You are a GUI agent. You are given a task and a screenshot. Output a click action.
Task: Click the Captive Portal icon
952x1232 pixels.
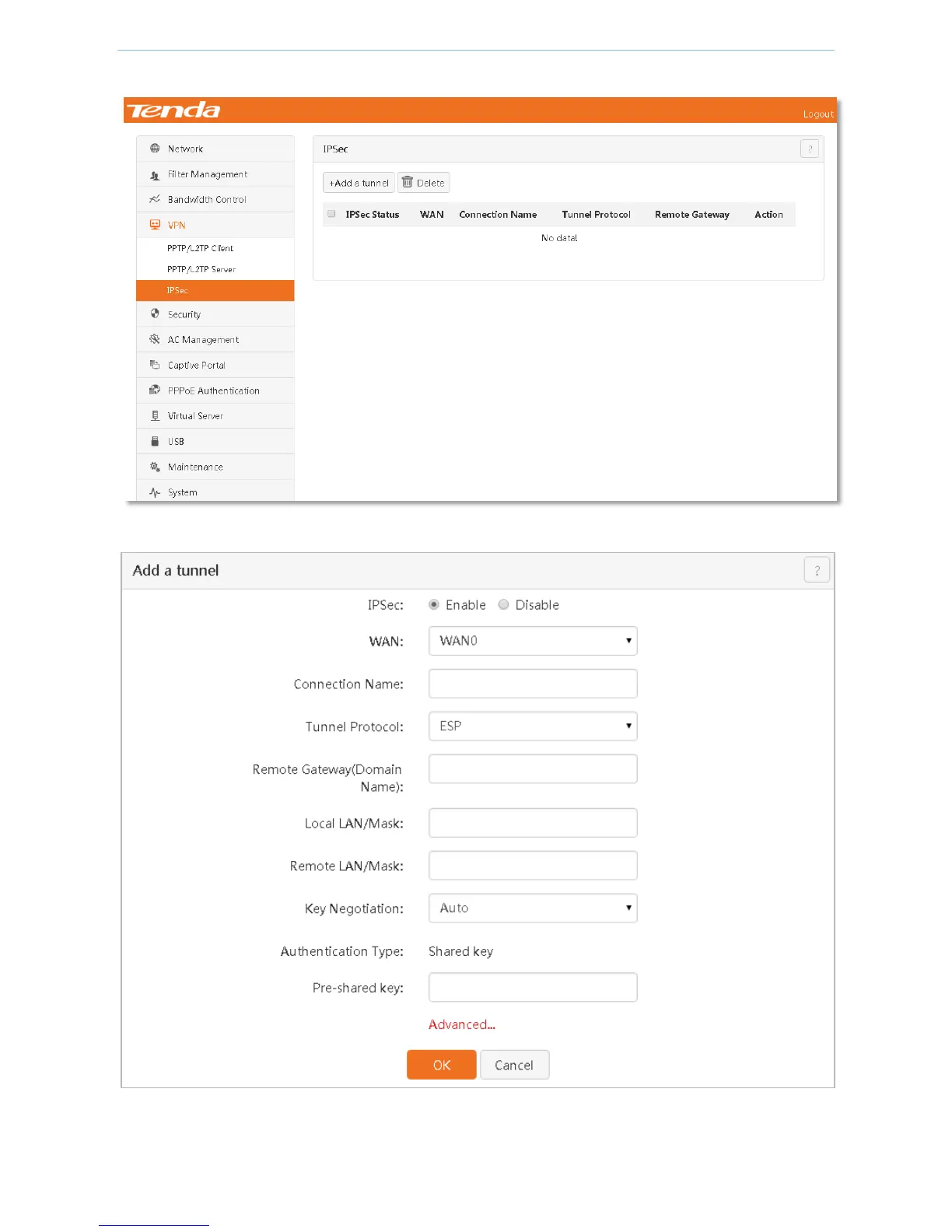pos(155,365)
